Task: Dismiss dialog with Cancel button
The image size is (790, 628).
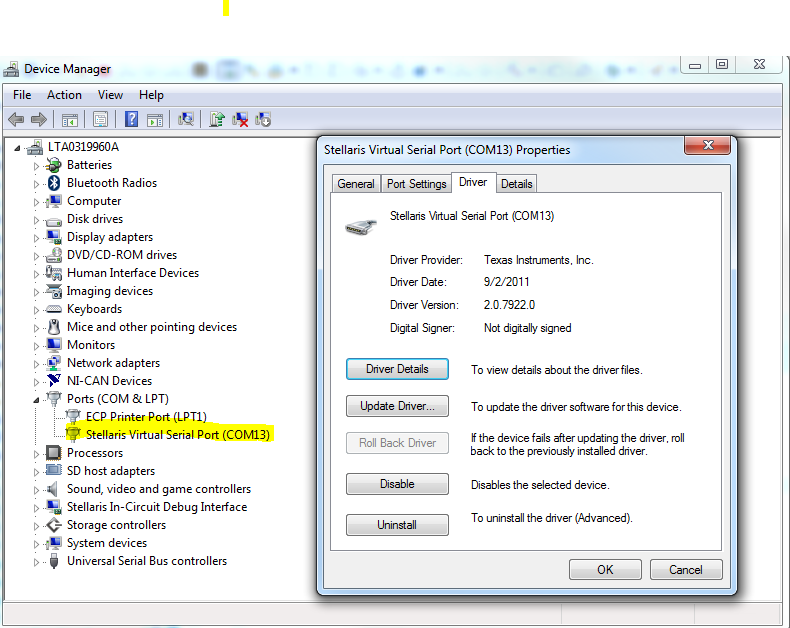Action: pyautogui.click(x=686, y=570)
